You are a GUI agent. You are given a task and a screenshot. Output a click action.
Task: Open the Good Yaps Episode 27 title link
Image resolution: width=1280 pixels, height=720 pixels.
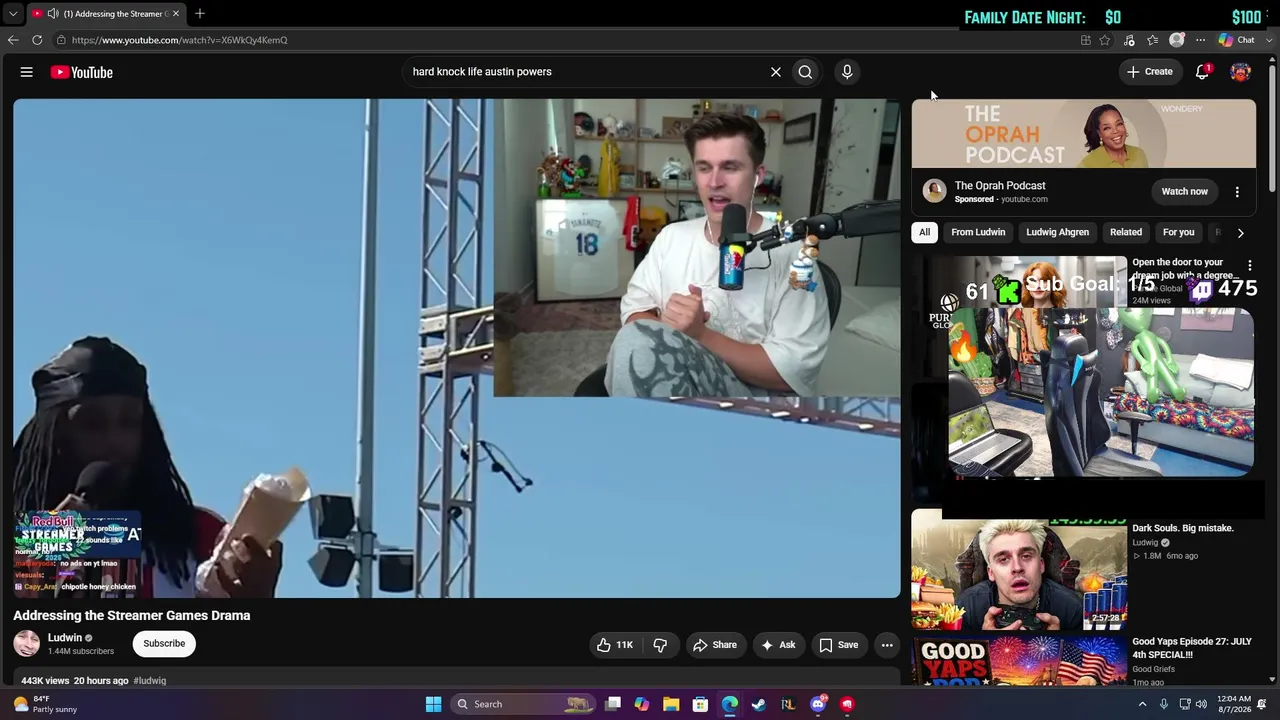(1191, 648)
